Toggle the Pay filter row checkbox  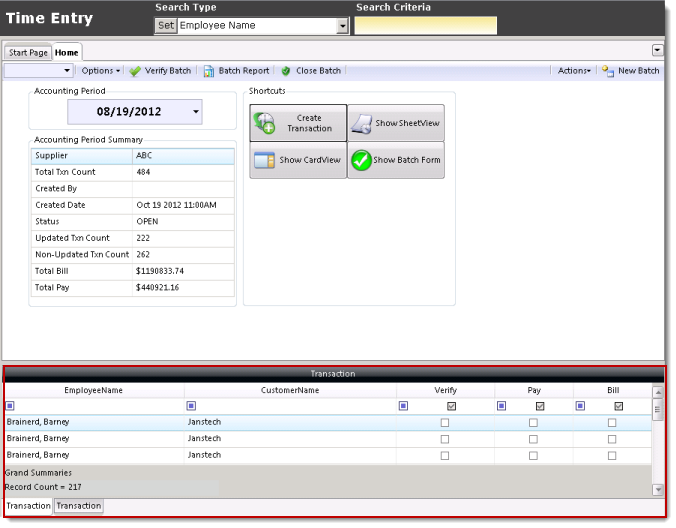coord(540,406)
